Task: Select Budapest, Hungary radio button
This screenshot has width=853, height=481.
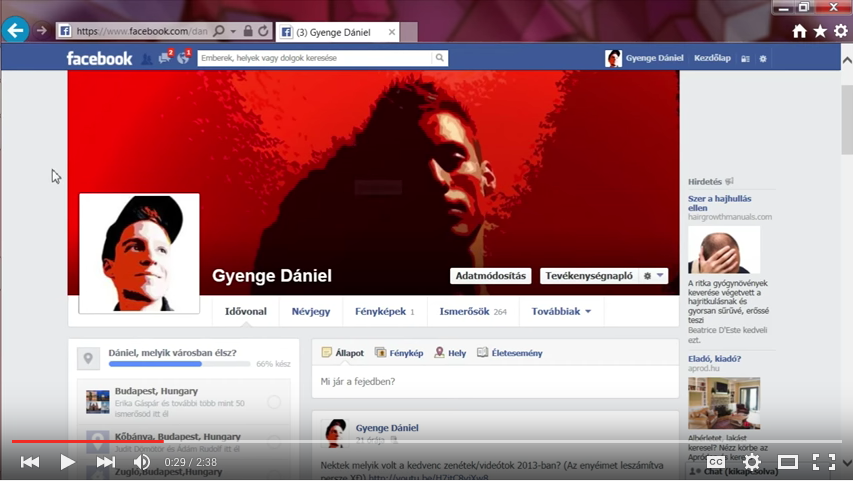Action: coord(274,402)
